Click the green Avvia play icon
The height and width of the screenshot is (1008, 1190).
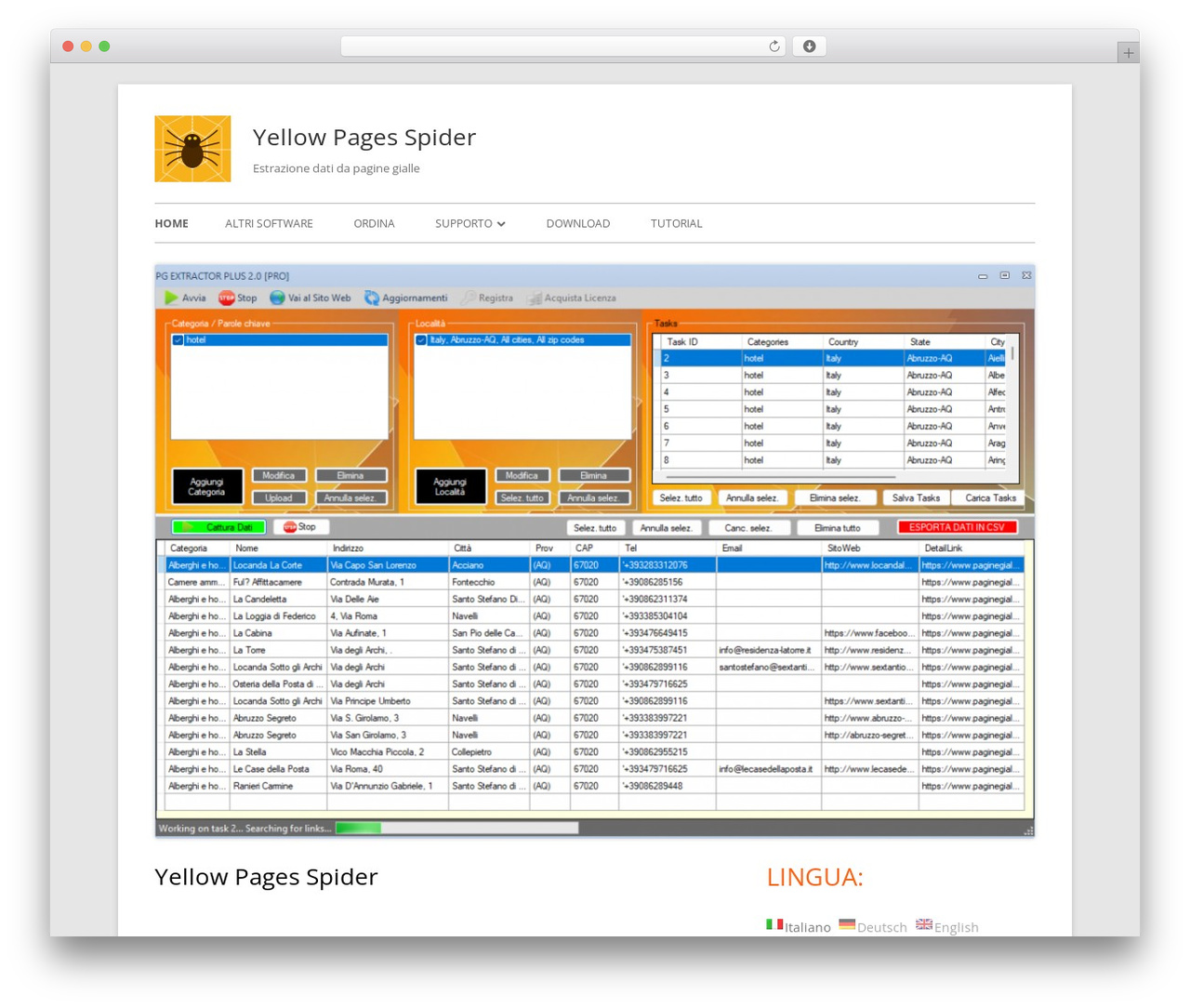point(171,298)
